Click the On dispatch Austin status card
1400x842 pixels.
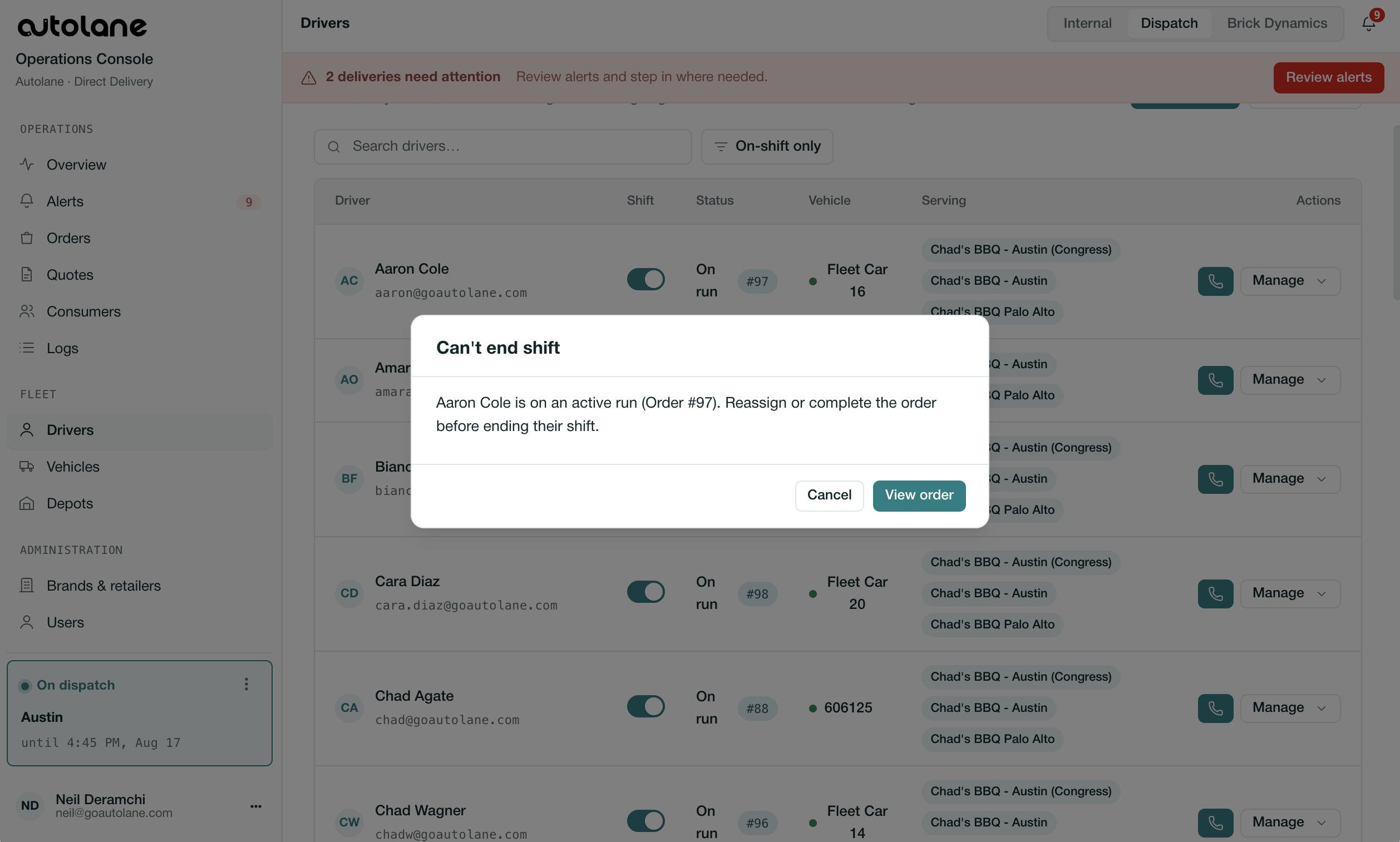pos(140,712)
